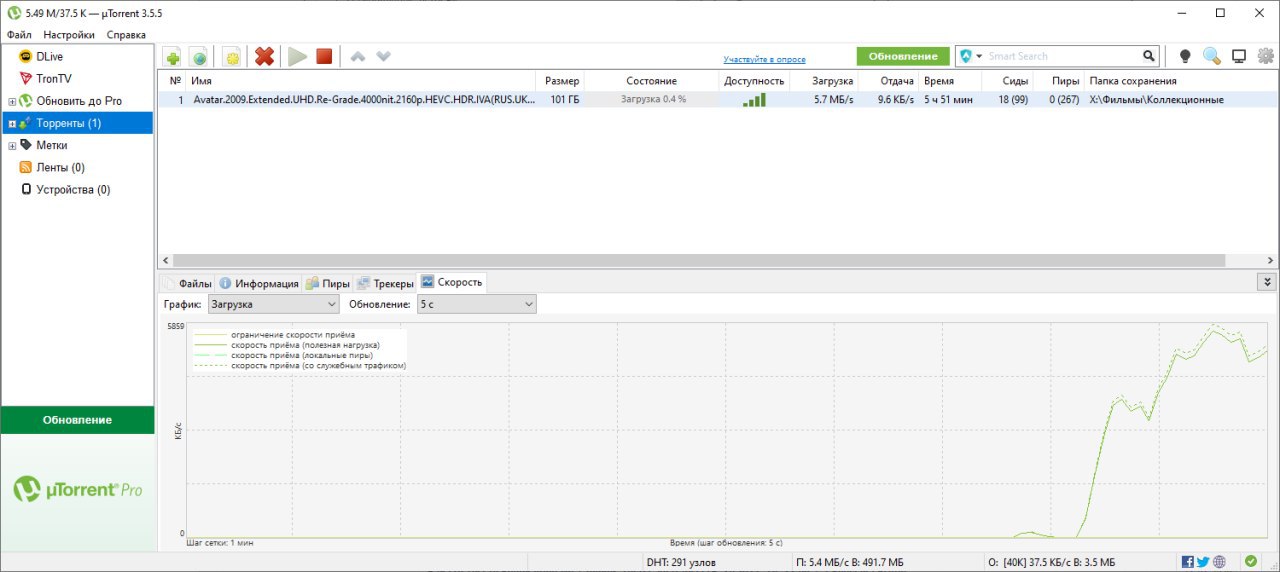This screenshot has height=572, width=1280.
Task: Click the green availability bars in torrent row
Action: (x=754, y=100)
